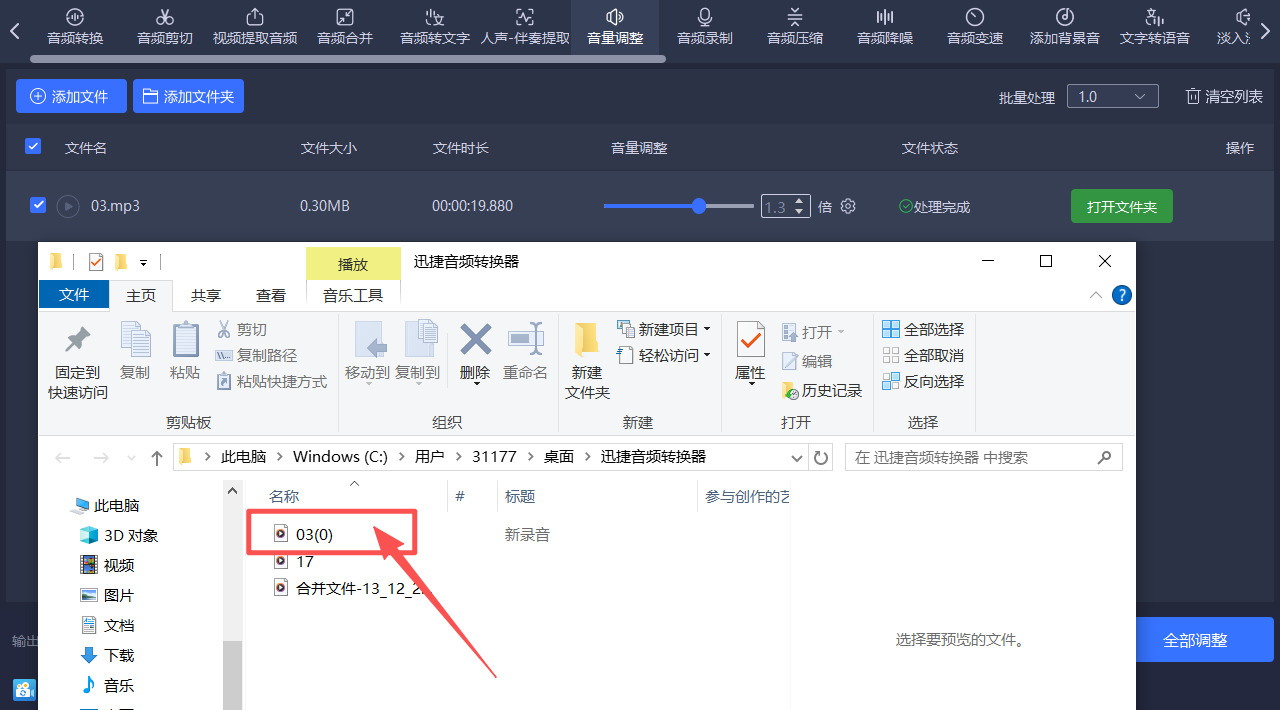Switch to the 共享 ribbon tab
The width and height of the screenshot is (1280, 710).
206,296
